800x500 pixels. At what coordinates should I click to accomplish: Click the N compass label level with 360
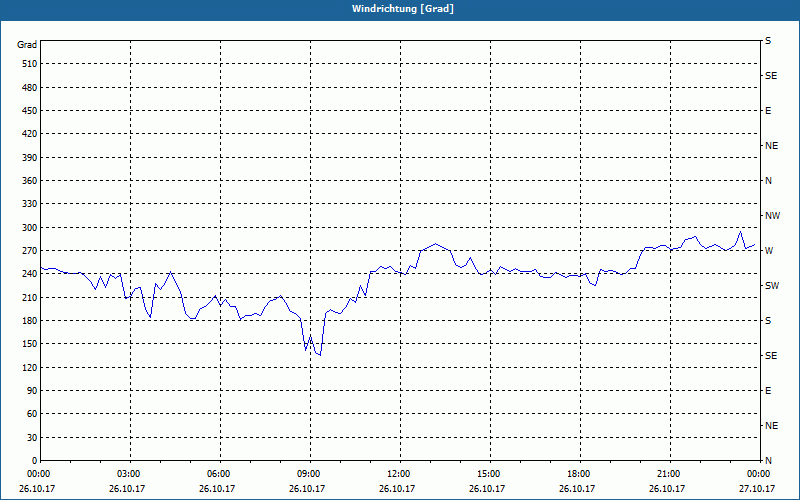click(768, 181)
